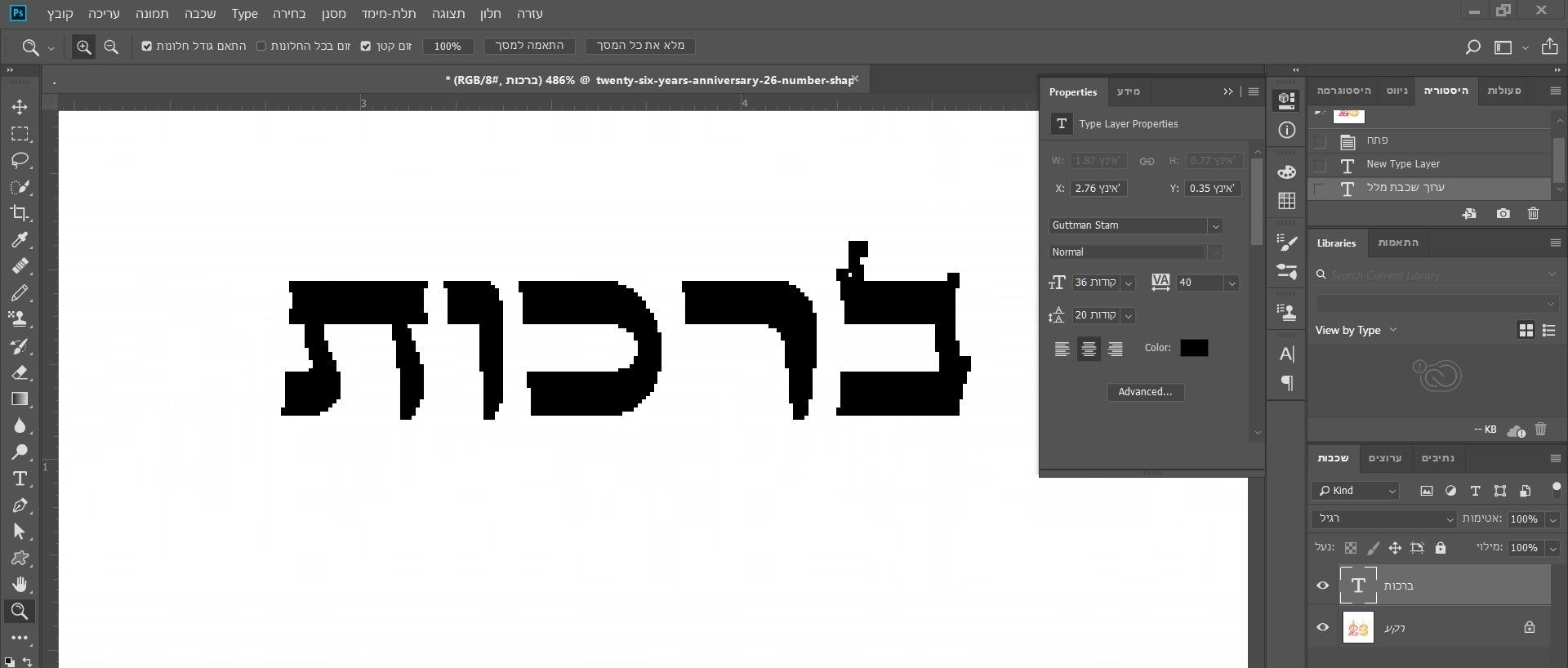
Task: Click the Zoom In mode icon
Action: coord(83,47)
